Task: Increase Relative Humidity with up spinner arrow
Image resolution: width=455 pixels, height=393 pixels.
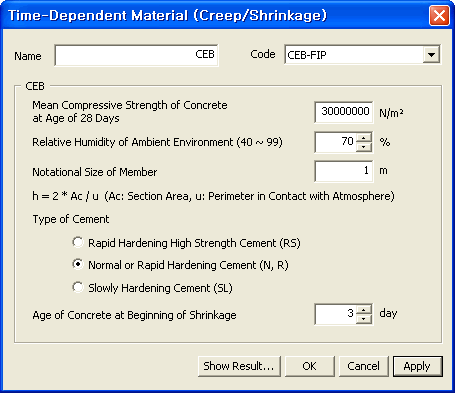Action: coord(364,138)
